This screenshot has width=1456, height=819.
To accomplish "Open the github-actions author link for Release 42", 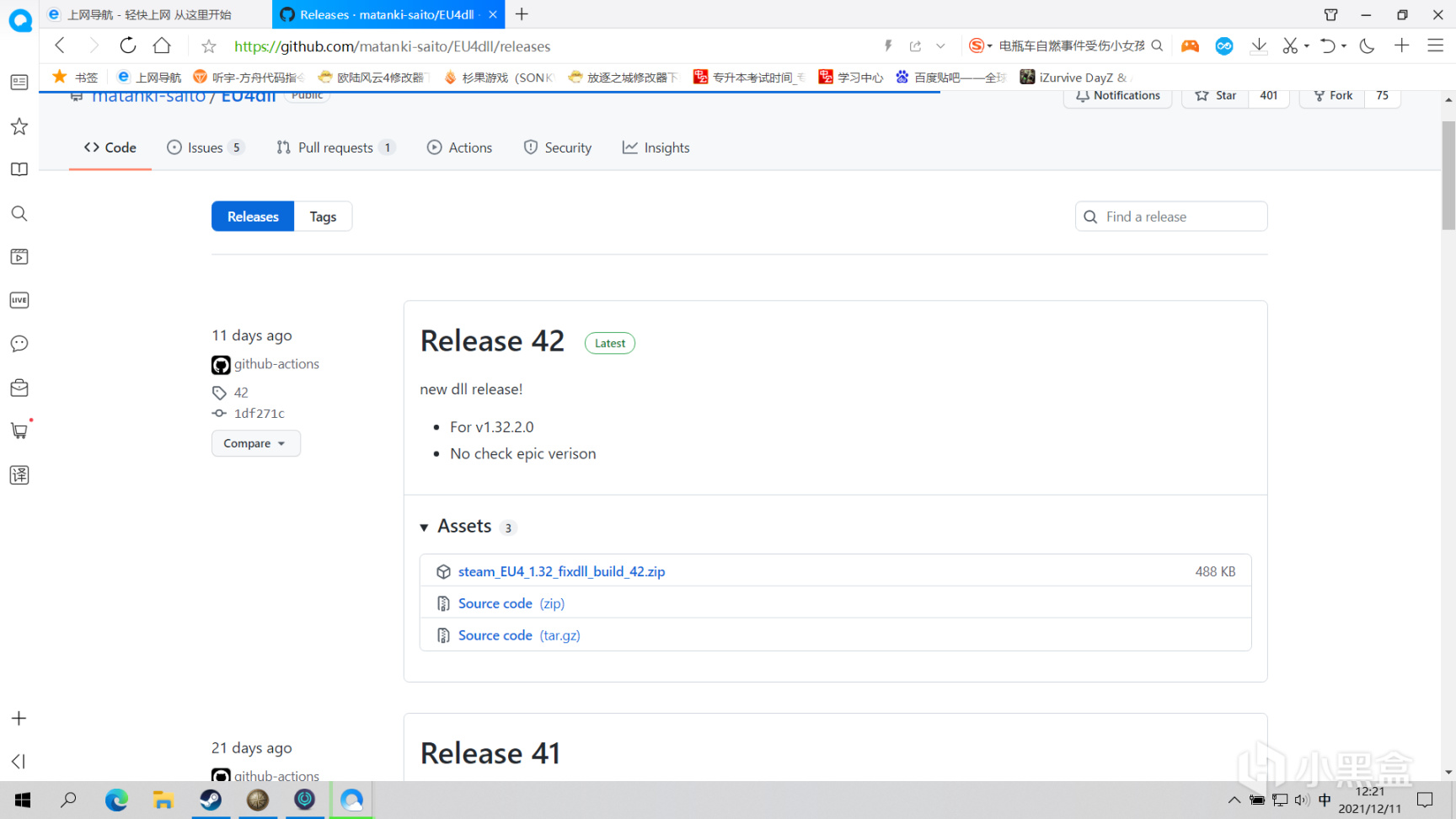I will coord(276,364).
